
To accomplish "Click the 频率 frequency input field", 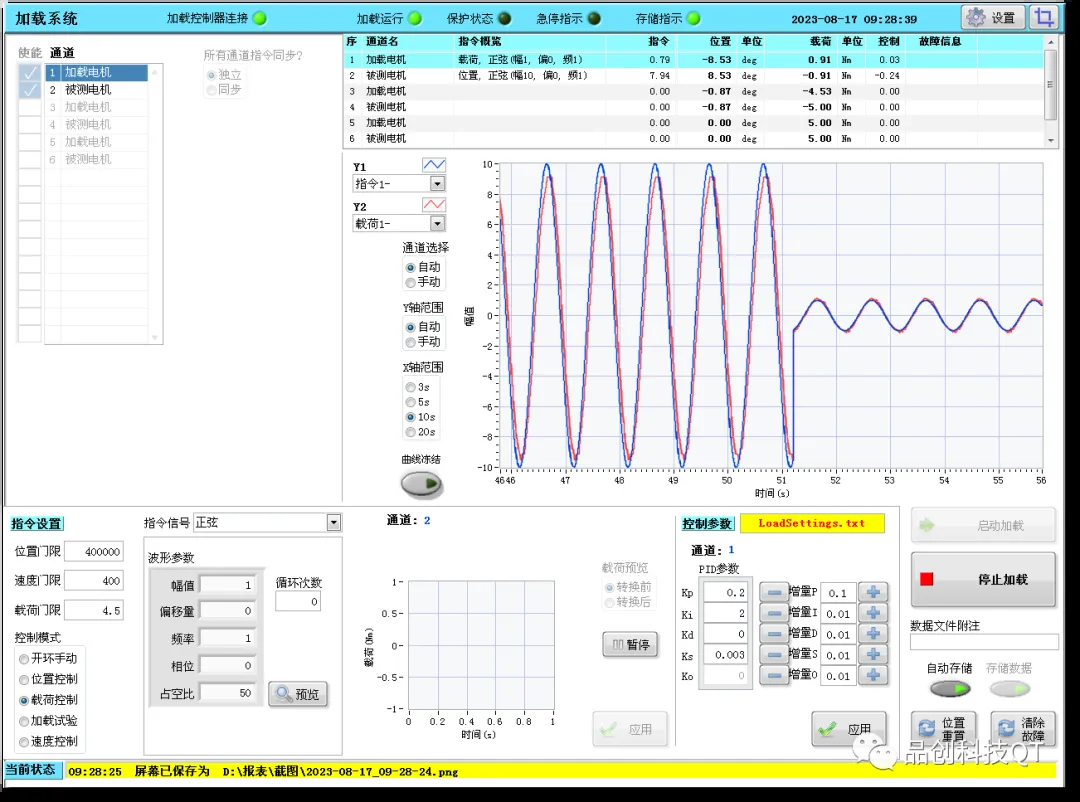I will 227,639.
